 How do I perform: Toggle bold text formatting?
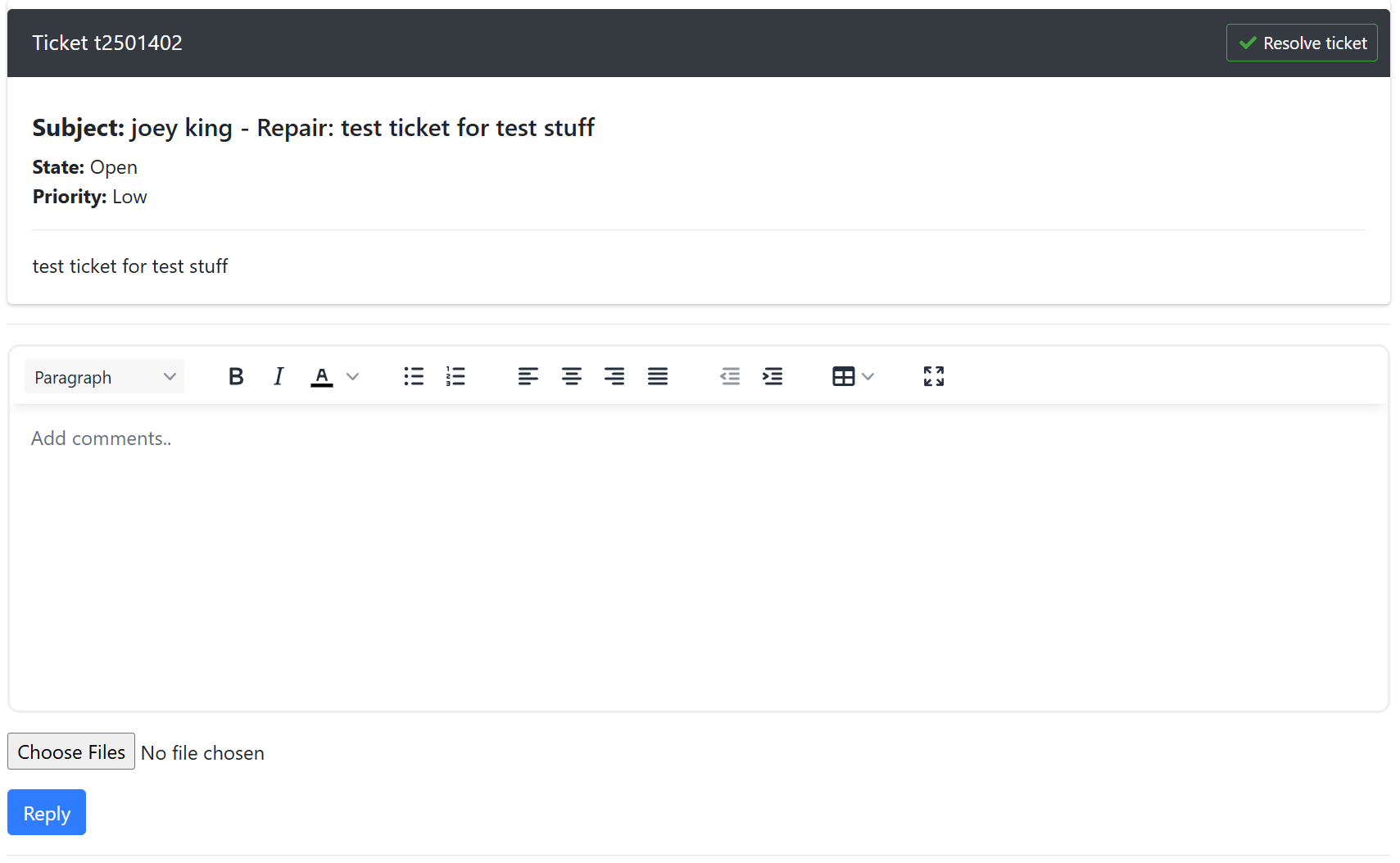[236, 376]
